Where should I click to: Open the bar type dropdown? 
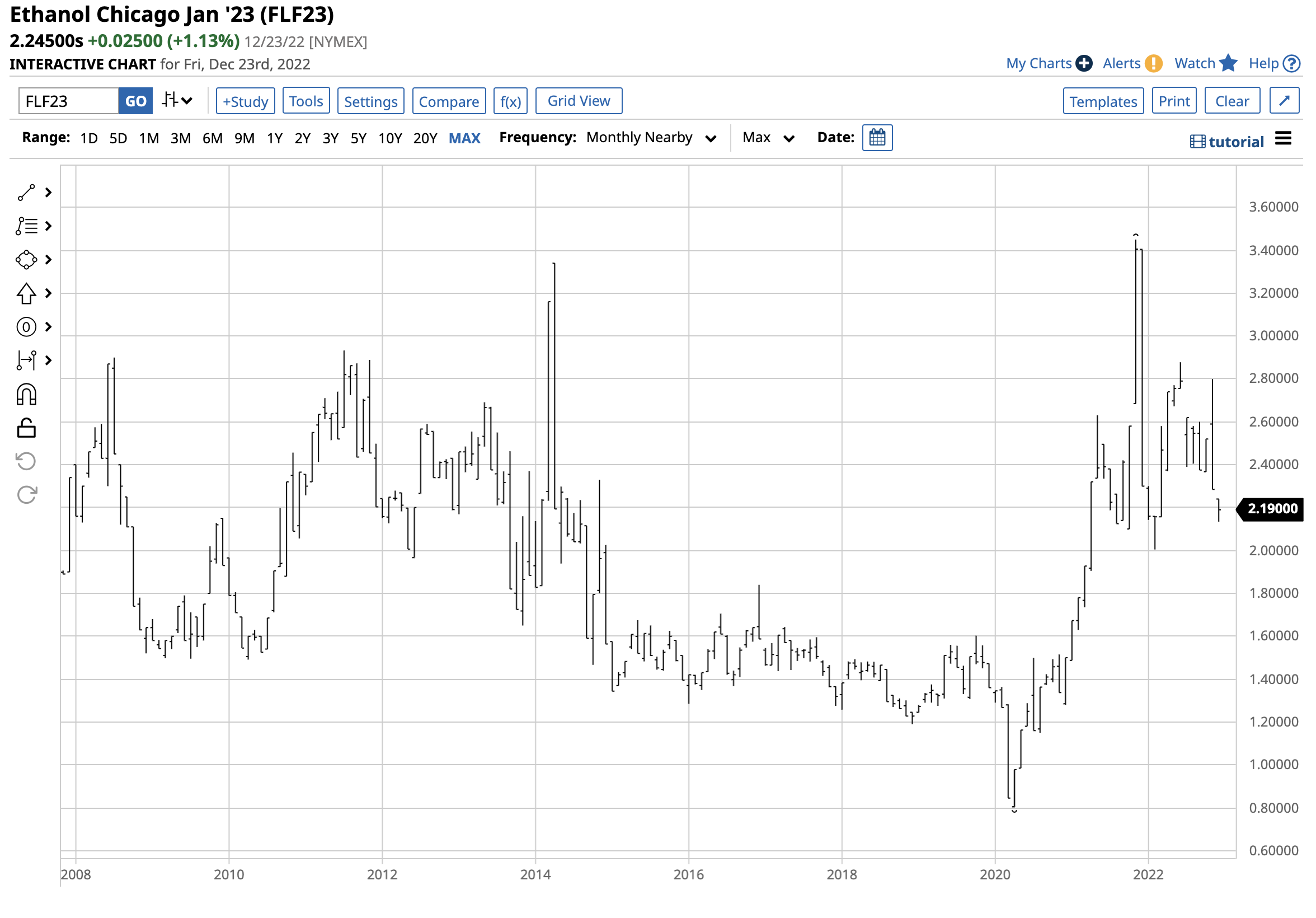(x=177, y=101)
